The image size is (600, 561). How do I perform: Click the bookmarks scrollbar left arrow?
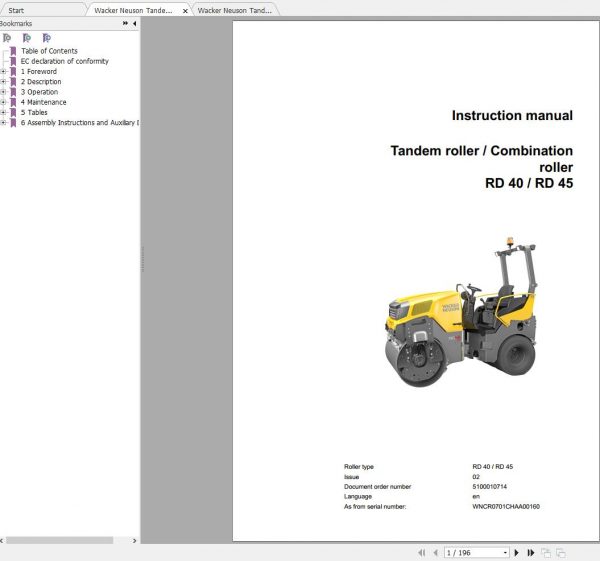pos(2,540)
